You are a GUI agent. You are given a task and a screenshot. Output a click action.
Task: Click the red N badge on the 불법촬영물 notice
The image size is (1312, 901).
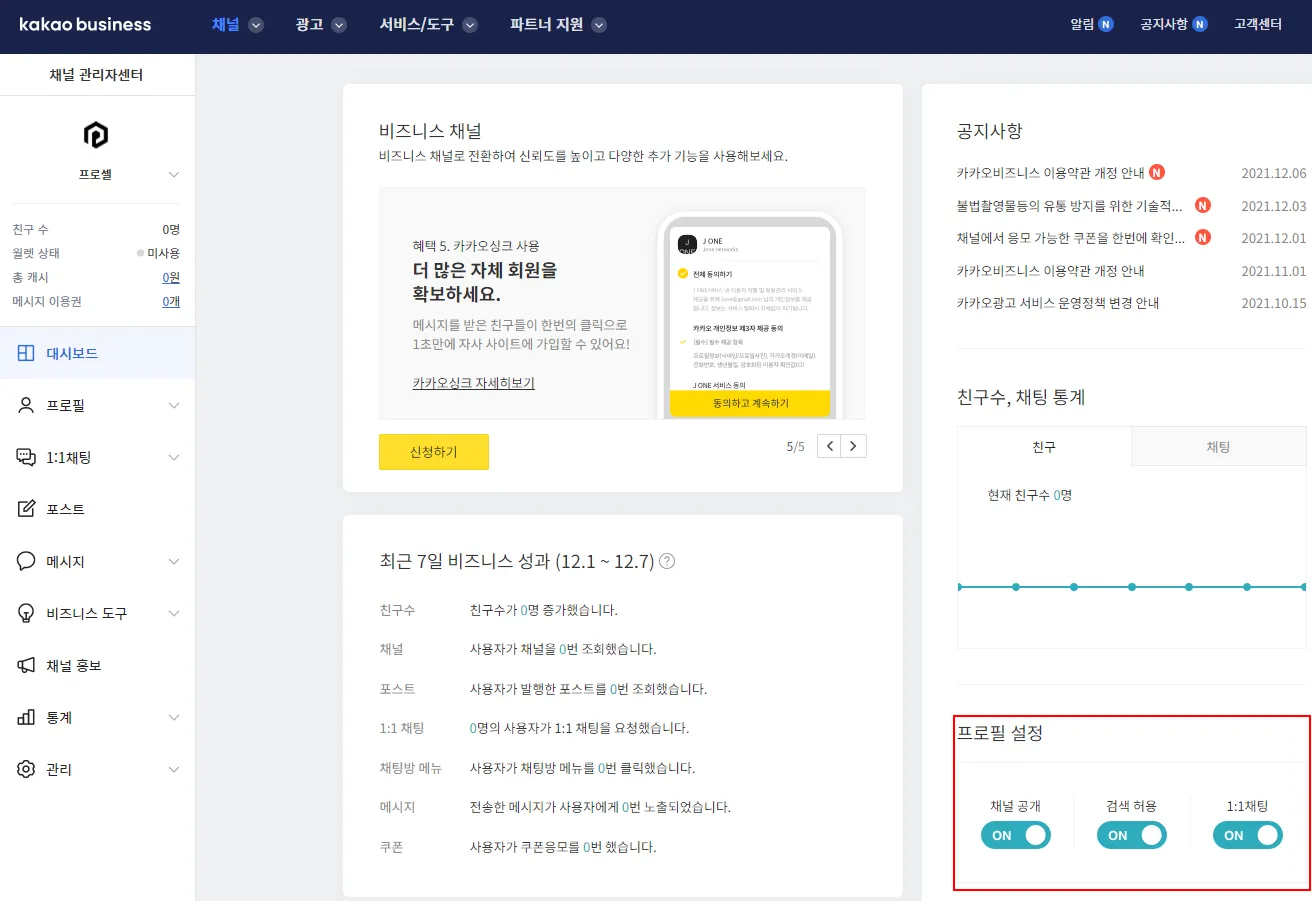[x=1203, y=205]
